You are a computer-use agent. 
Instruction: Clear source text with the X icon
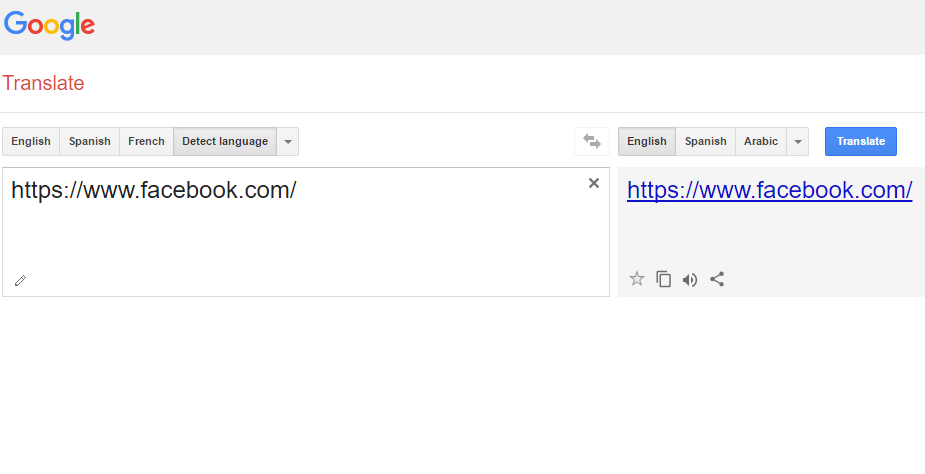pyautogui.click(x=594, y=183)
